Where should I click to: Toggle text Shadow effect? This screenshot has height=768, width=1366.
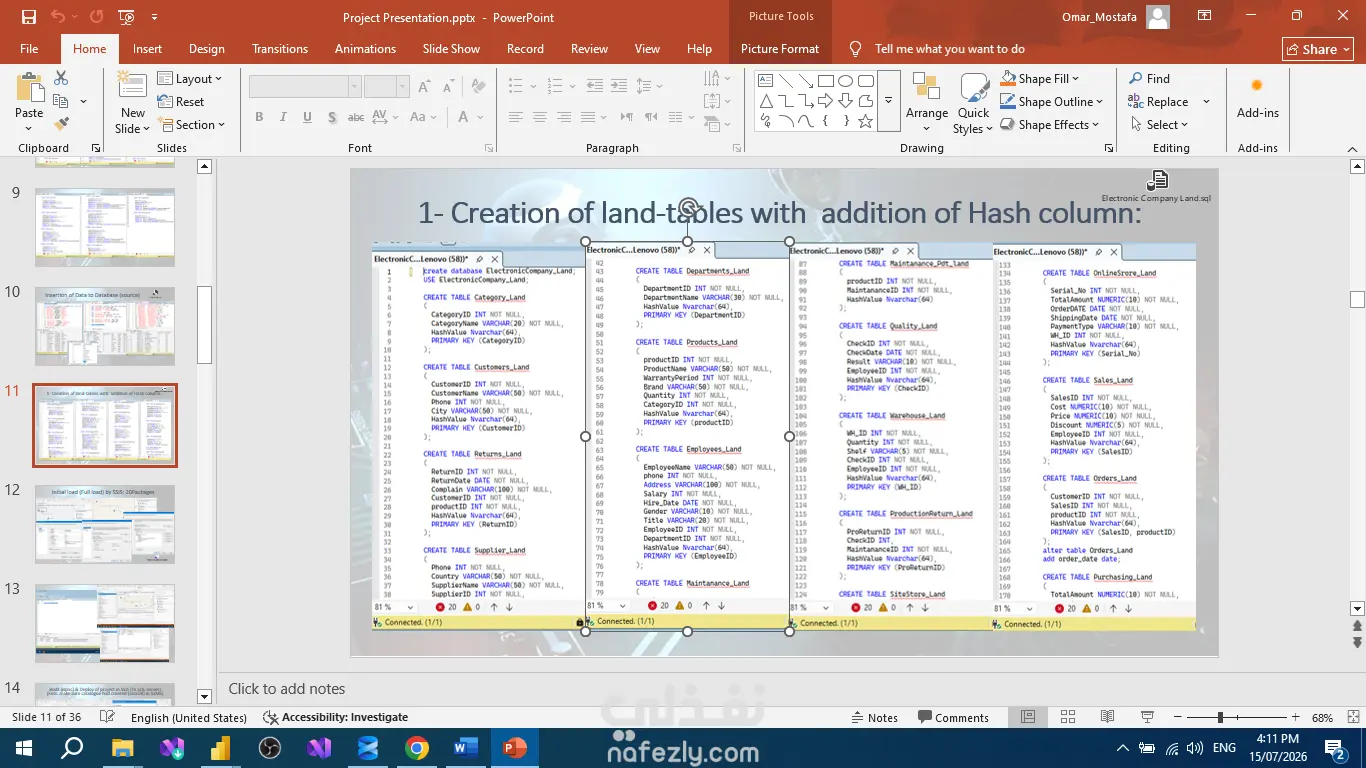tap(331, 117)
